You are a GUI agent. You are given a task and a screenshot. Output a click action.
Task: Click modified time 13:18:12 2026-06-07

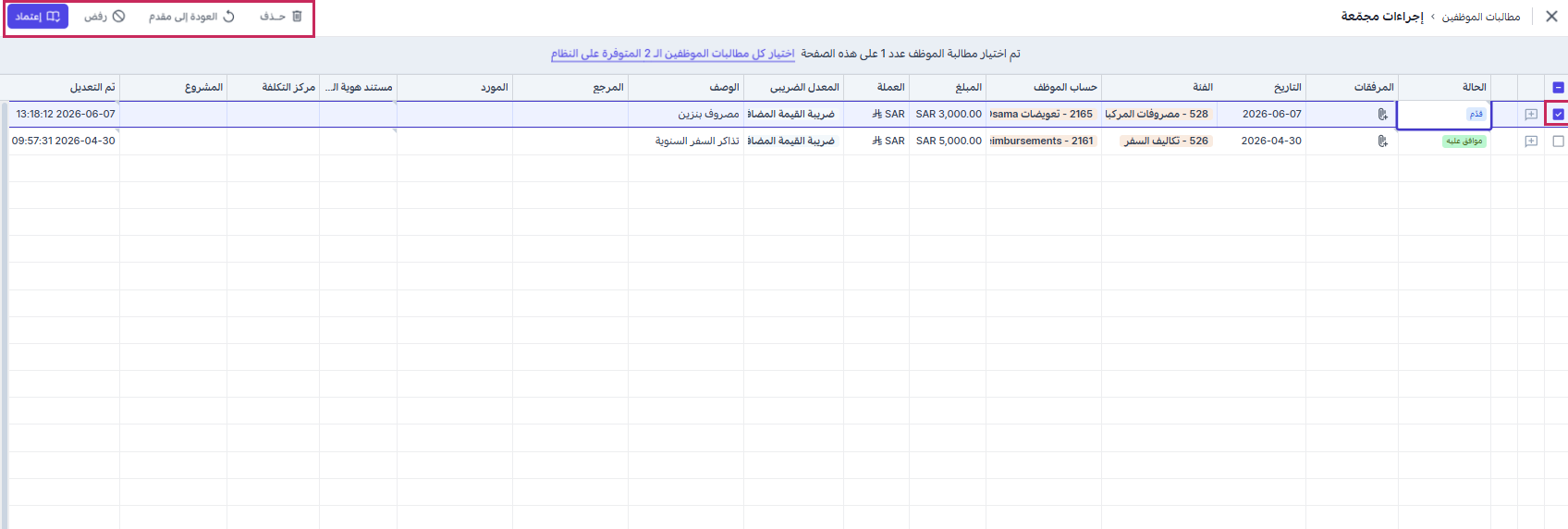[x=66, y=115]
